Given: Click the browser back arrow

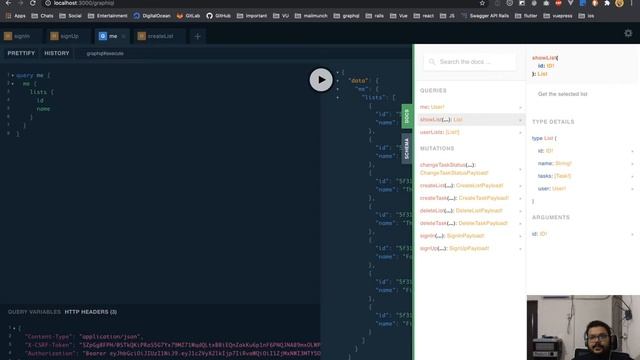Looking at the screenshot, I should tap(9, 3).
